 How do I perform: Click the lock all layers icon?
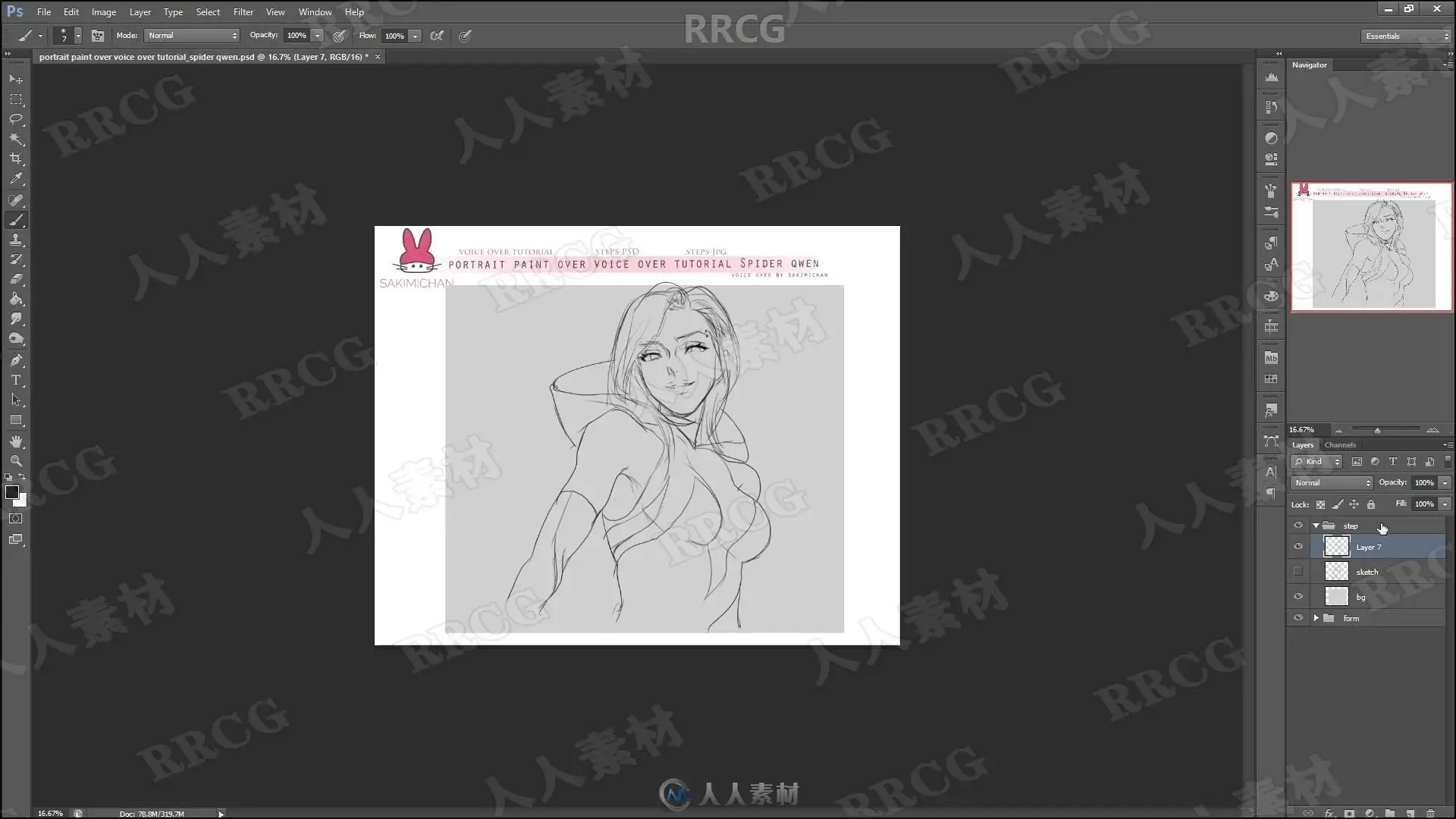point(1371,504)
